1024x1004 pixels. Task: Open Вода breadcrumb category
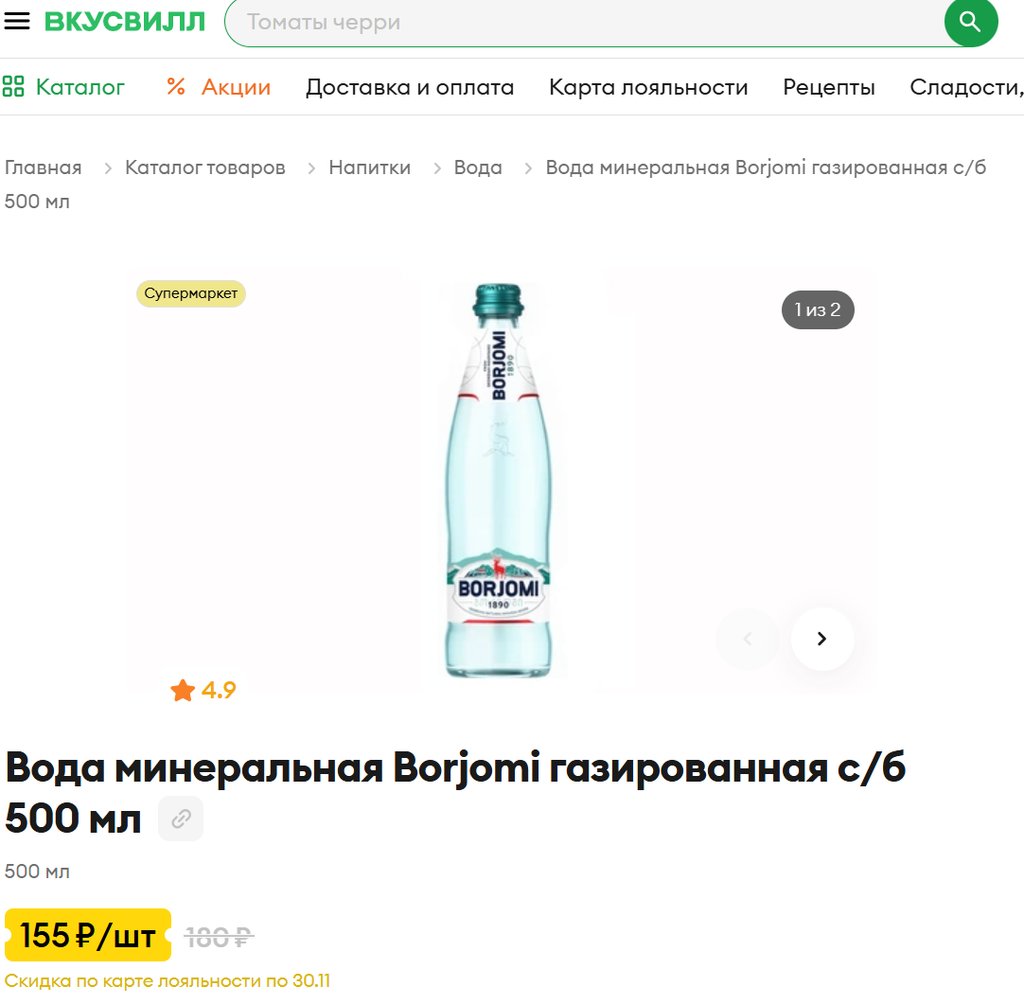coord(478,167)
